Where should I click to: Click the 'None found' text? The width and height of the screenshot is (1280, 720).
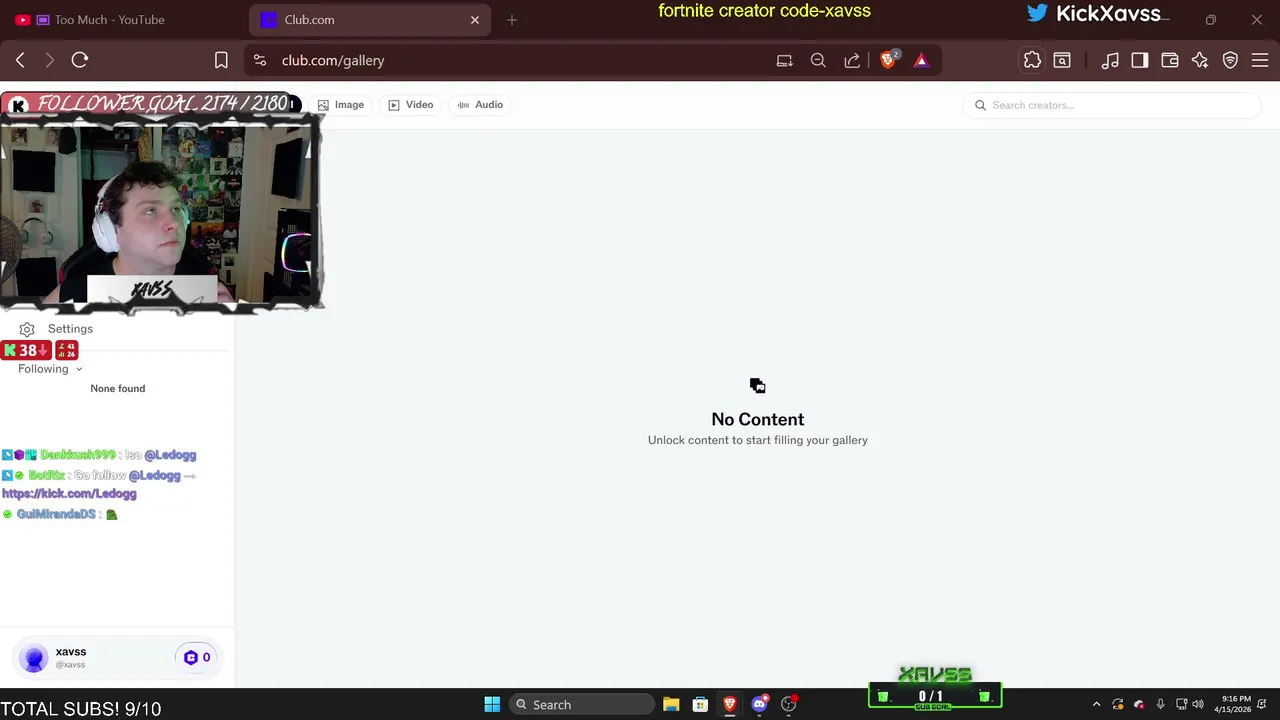[118, 388]
